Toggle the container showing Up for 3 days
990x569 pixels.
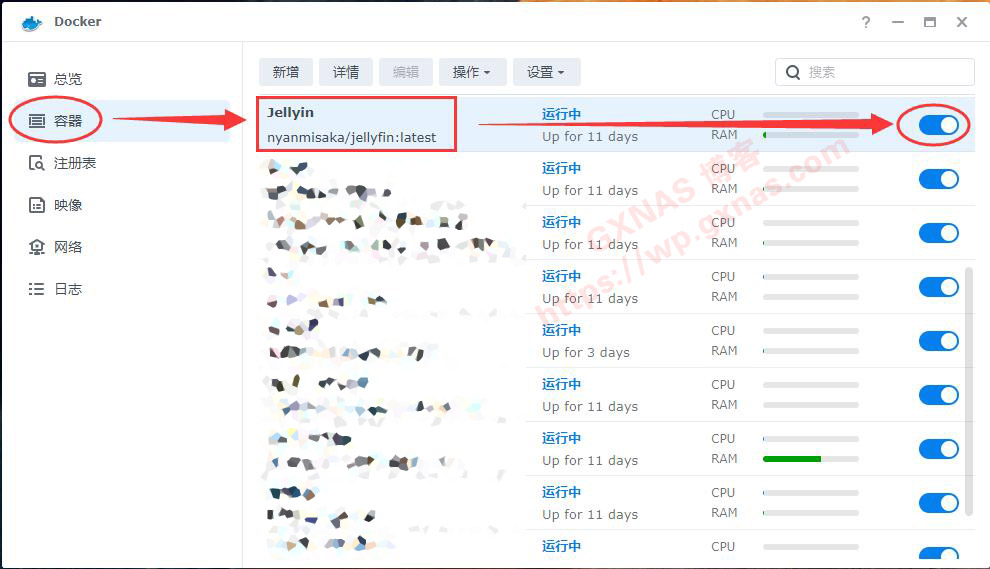click(938, 341)
